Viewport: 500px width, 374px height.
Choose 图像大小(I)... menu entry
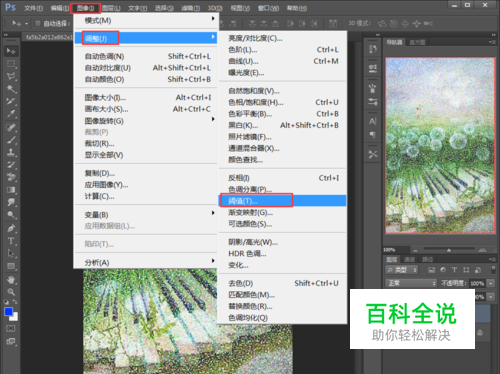click(146, 98)
